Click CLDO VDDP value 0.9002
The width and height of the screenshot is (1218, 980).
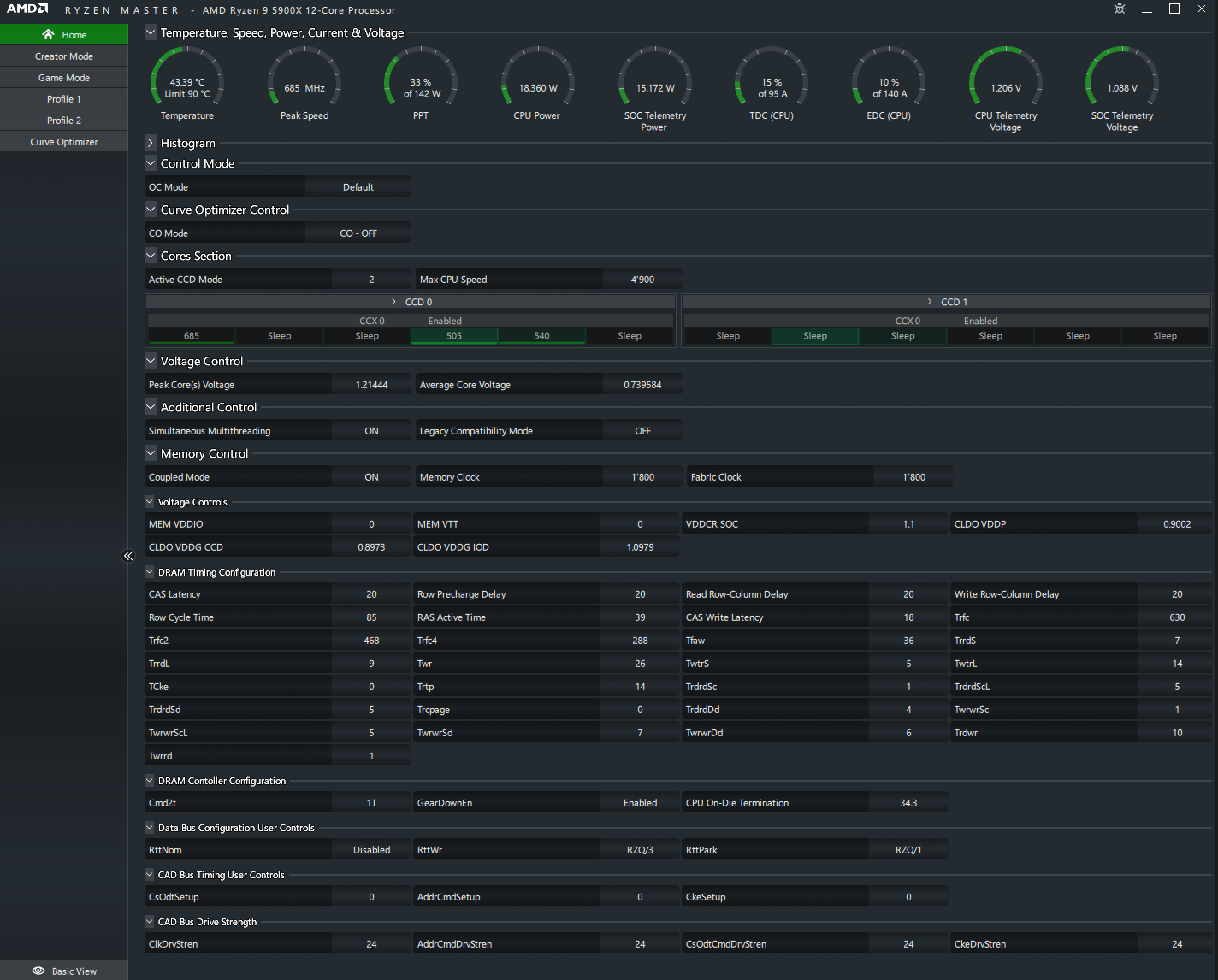[x=1177, y=524]
